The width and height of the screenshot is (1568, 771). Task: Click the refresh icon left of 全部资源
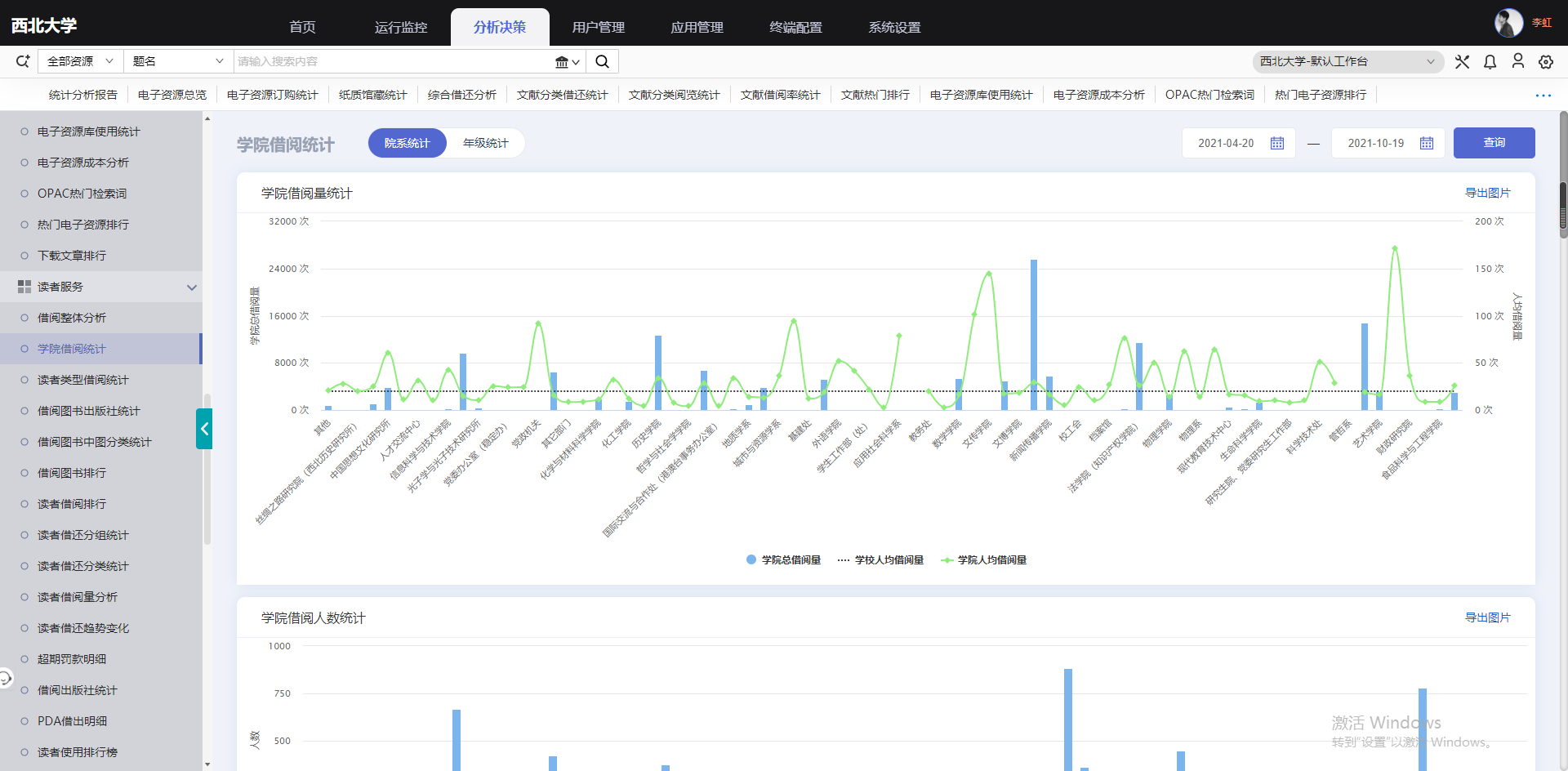22,61
